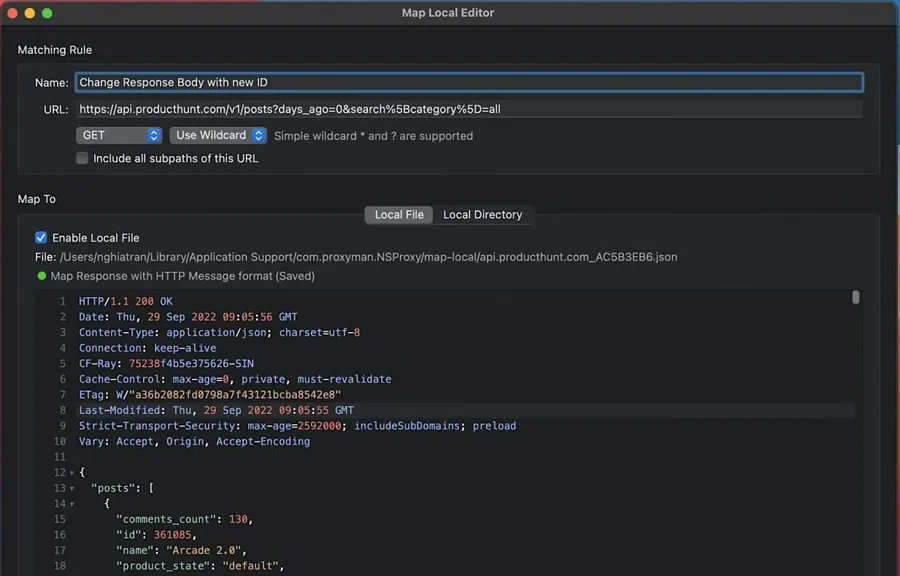This screenshot has height=576, width=900.
Task: Click into the URL text field
Action: 468,109
